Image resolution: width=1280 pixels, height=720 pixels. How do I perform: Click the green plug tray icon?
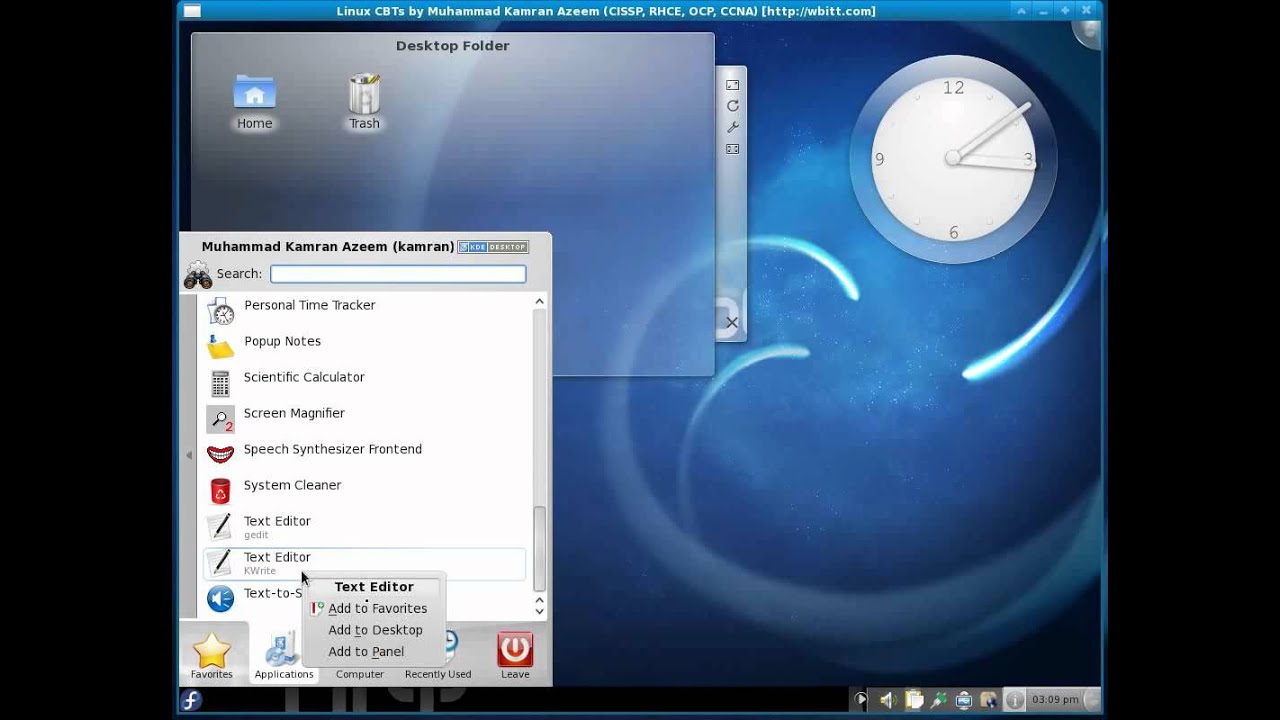[x=938, y=700]
